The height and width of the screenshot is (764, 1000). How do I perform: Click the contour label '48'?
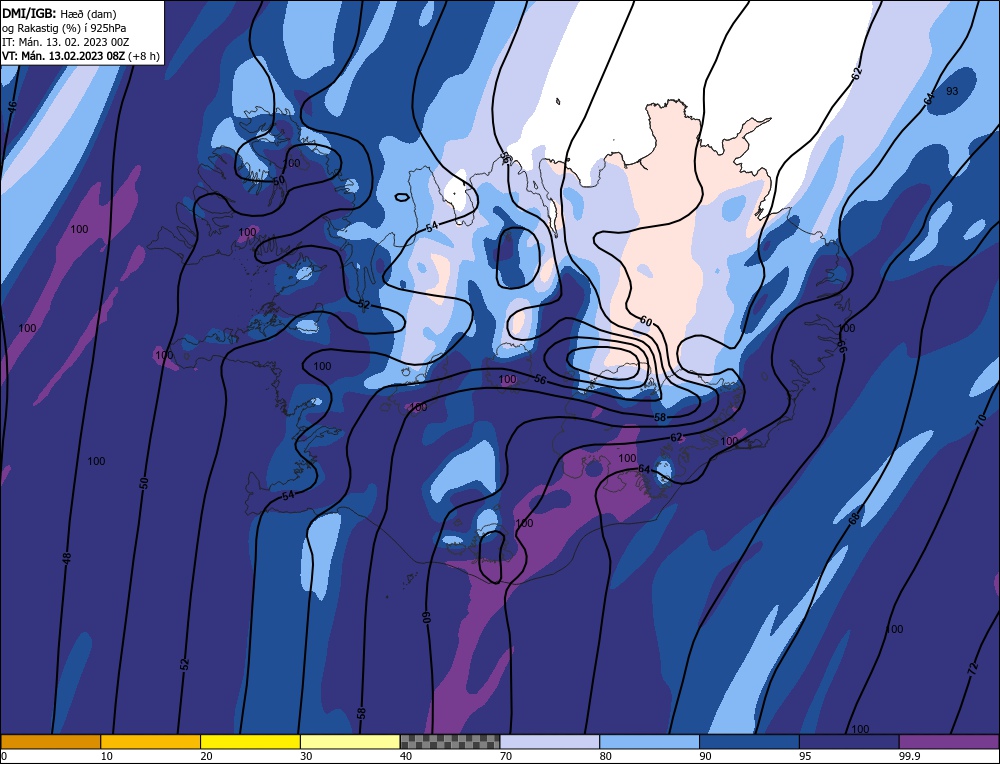tap(67, 558)
